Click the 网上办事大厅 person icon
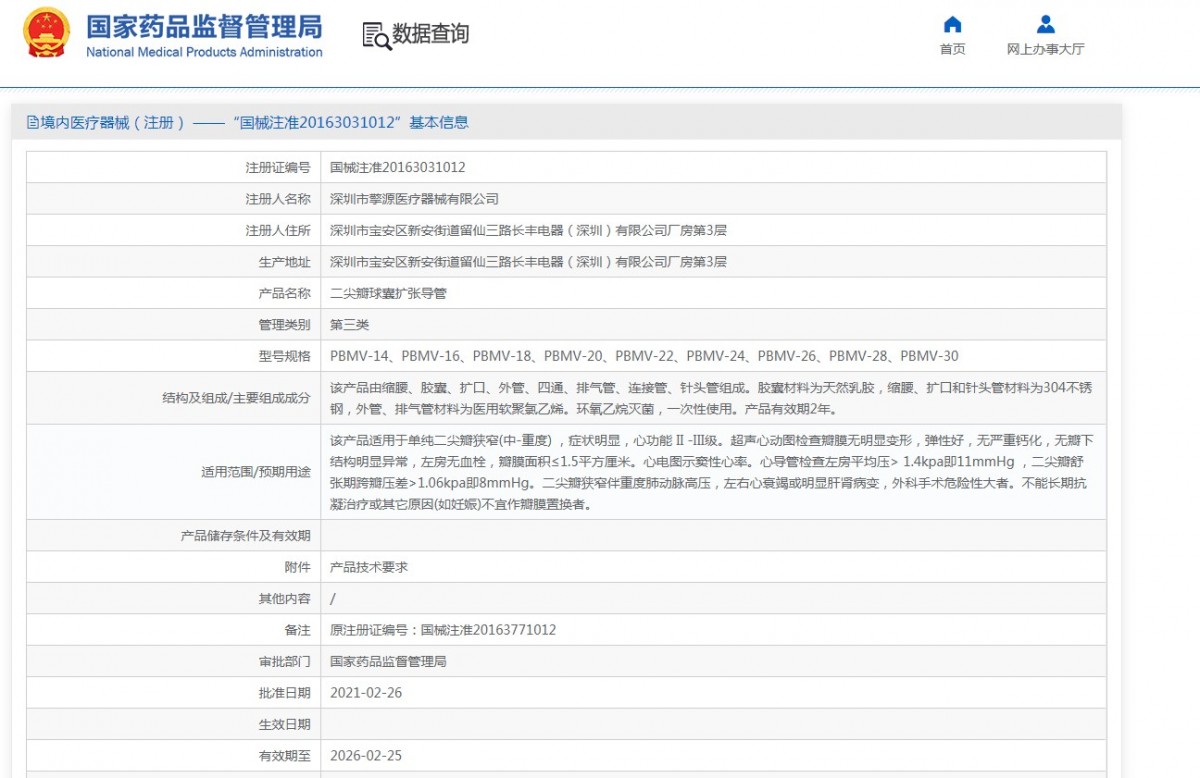The height and width of the screenshot is (778, 1200). pyautogui.click(x=1045, y=24)
